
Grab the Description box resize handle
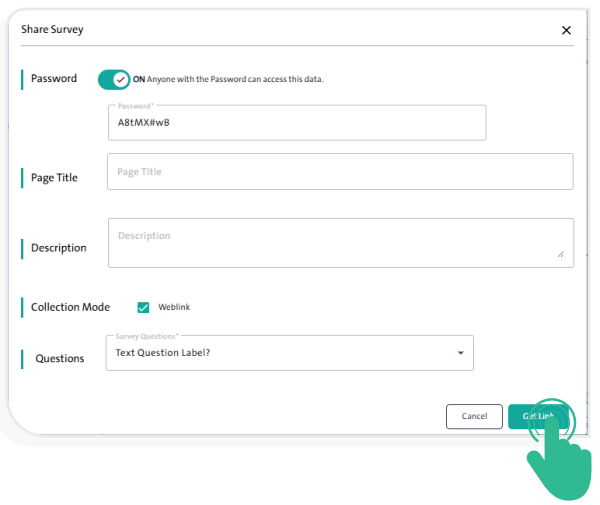pyautogui.click(x=560, y=255)
